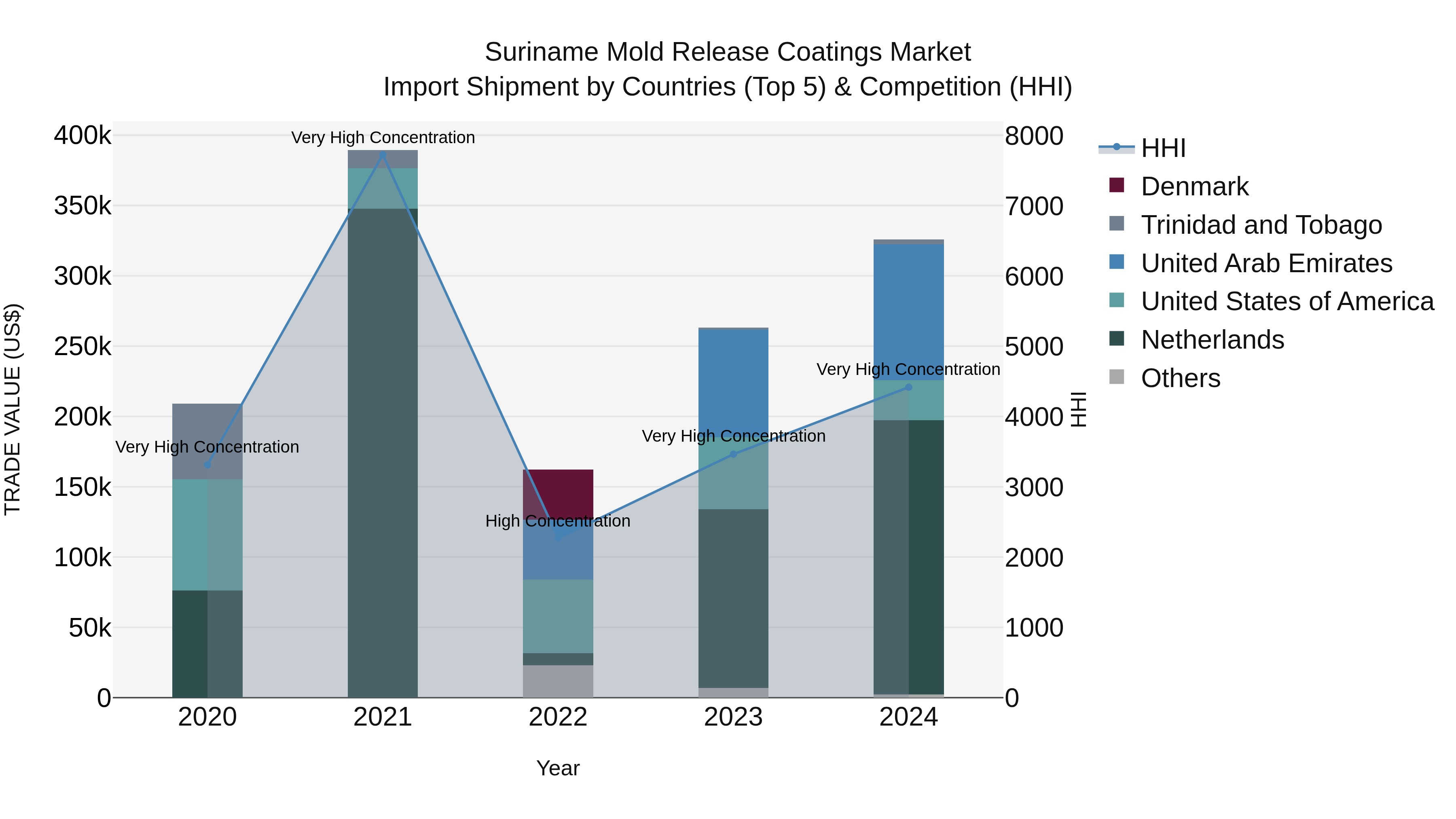This screenshot has width=1456, height=819.
Task: Select the 2023 HHI data point
Action: (734, 455)
